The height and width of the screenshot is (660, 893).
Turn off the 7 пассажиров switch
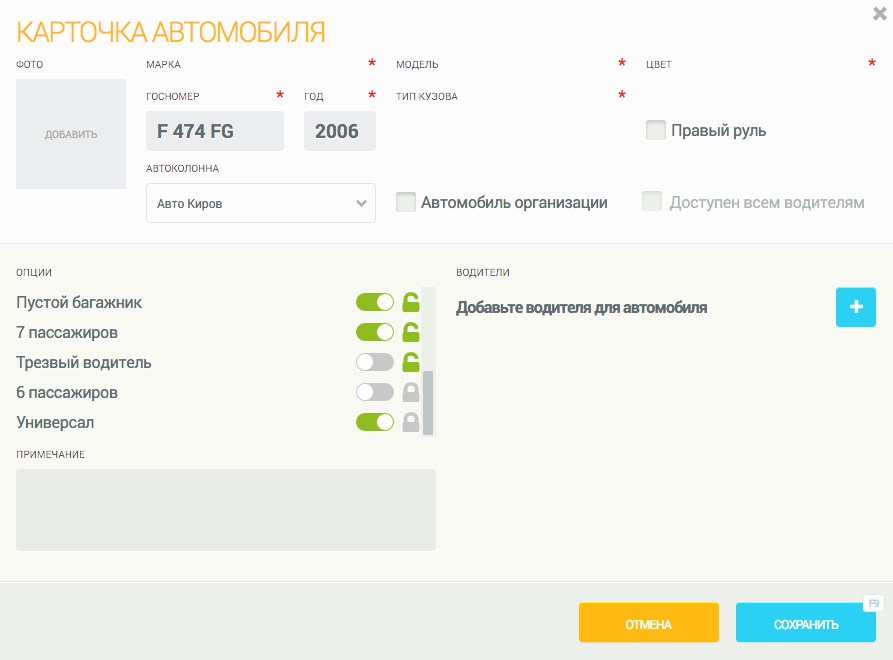click(375, 332)
